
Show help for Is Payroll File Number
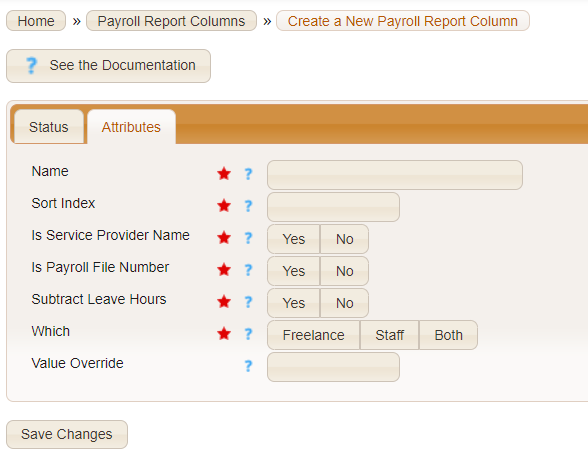248,270
